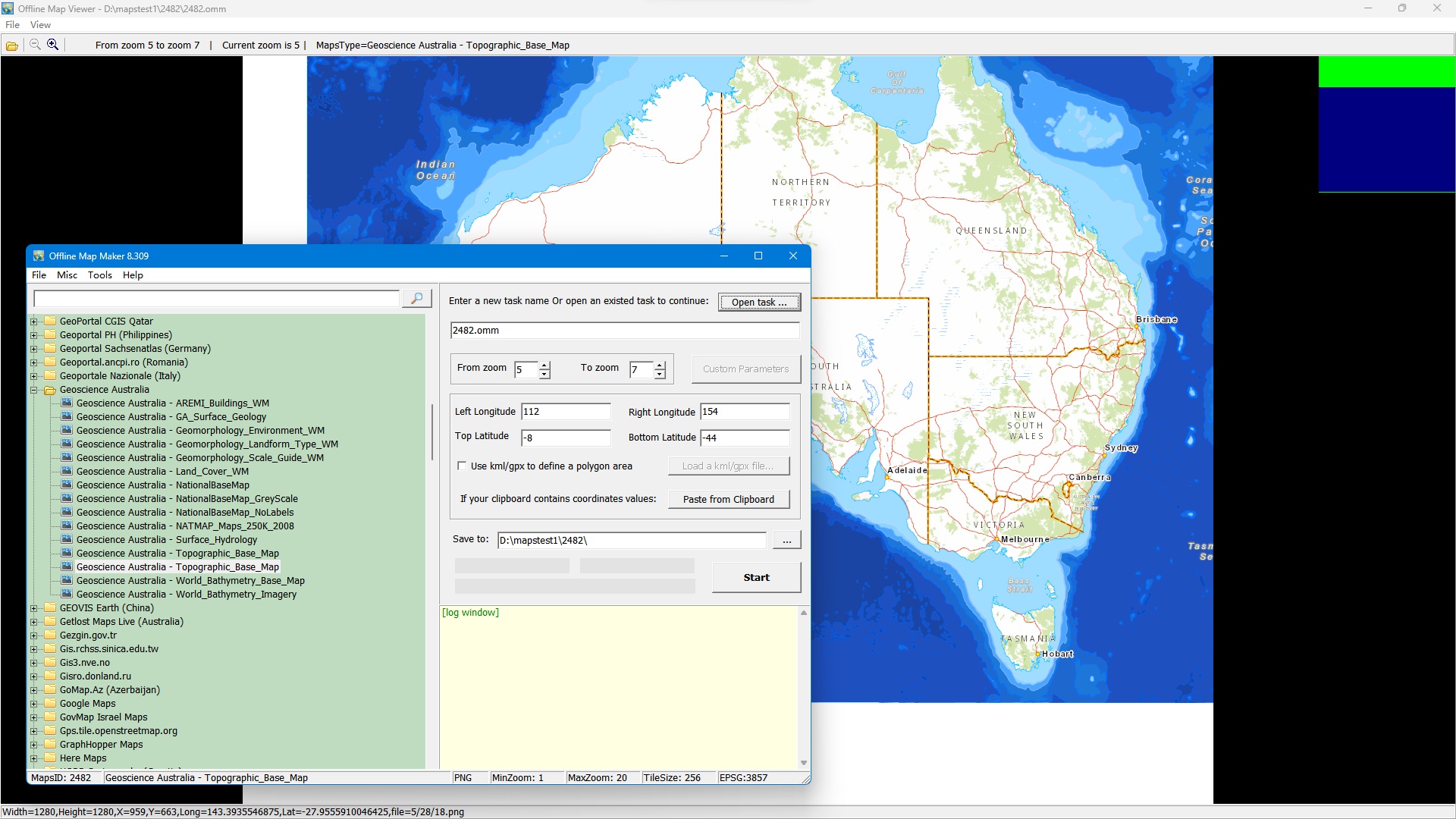This screenshot has height=819, width=1456.
Task: Click the map tree vertical scrollbar
Action: [x=431, y=432]
